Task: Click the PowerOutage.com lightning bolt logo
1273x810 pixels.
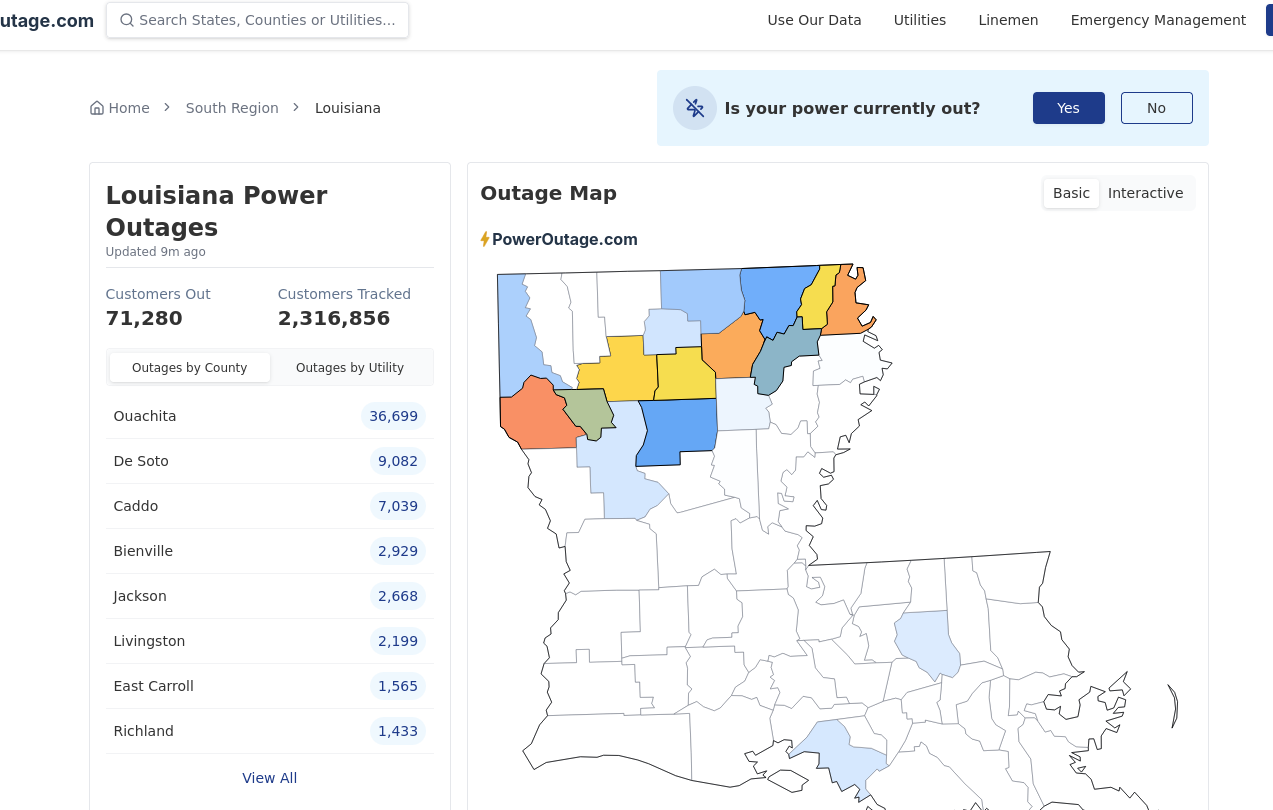Action: pyautogui.click(x=485, y=240)
